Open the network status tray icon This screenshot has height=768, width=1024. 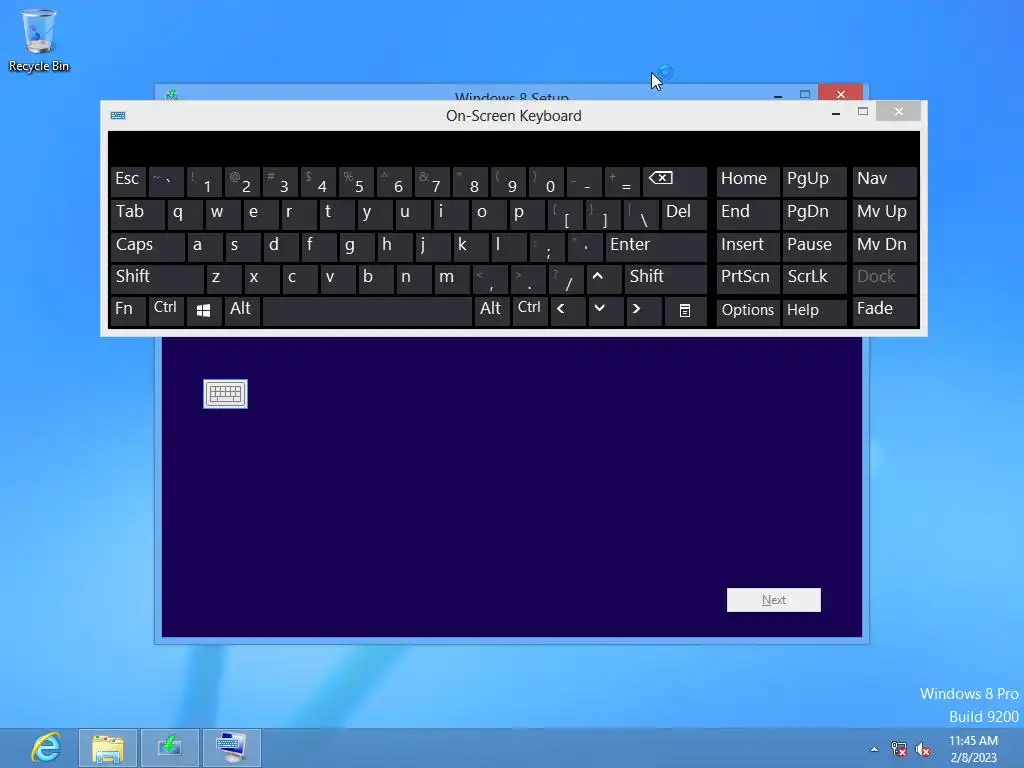899,749
